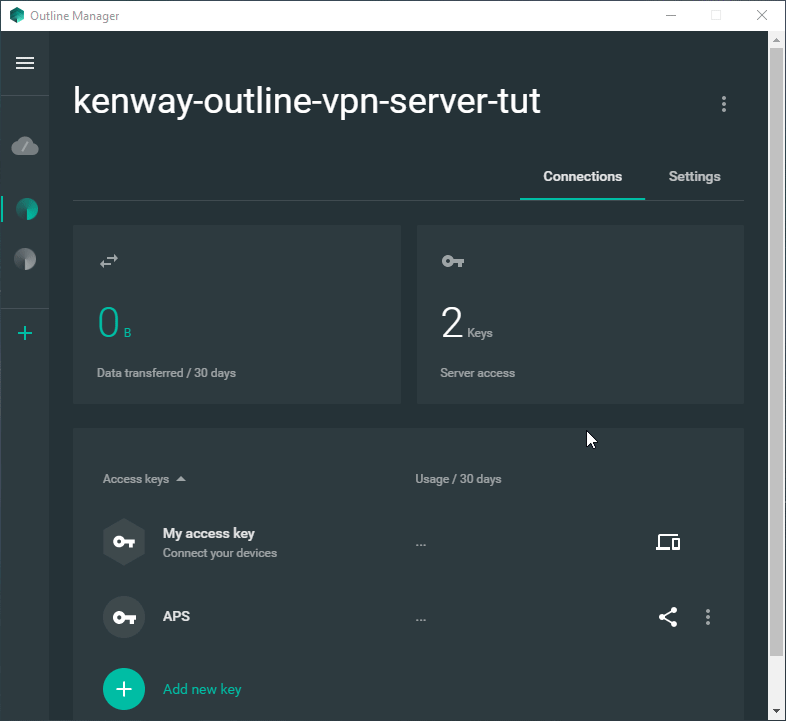Switch to the Connections tab
This screenshot has height=721, width=786.
[582, 176]
